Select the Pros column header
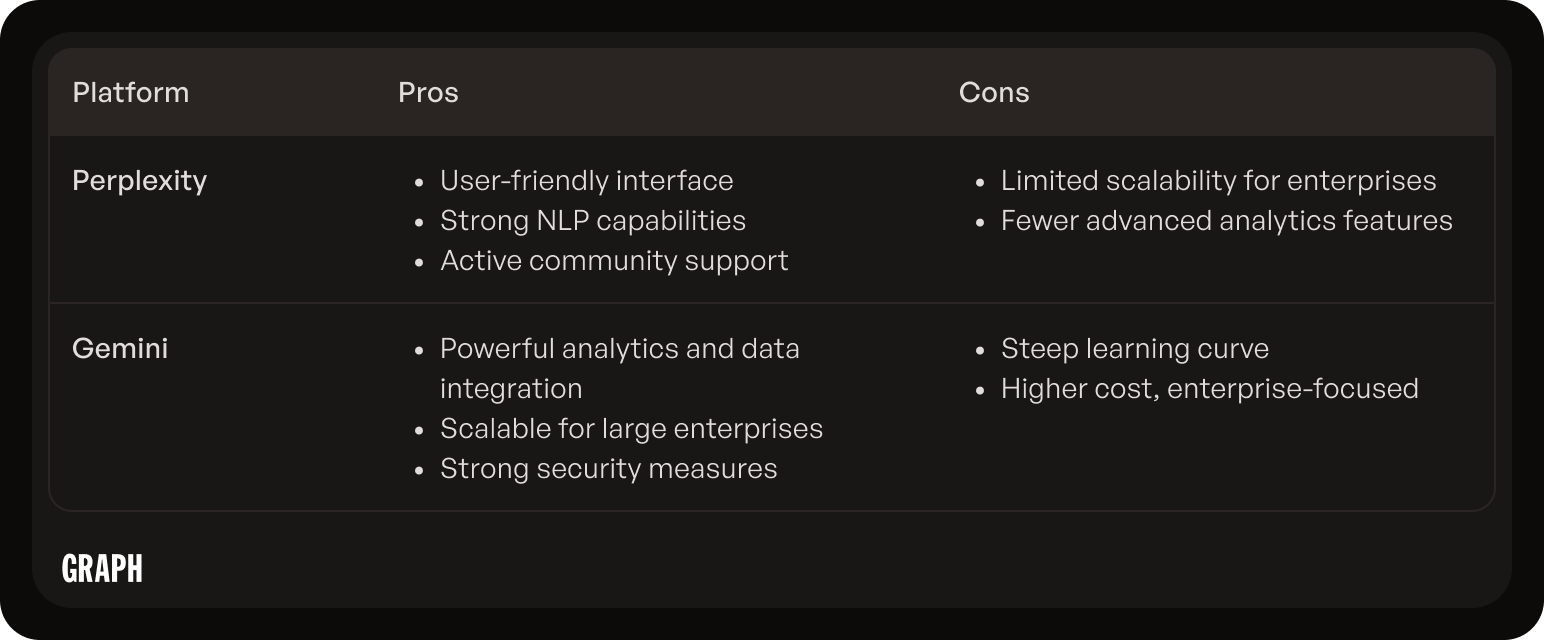This screenshot has height=640, width=1544. click(428, 92)
